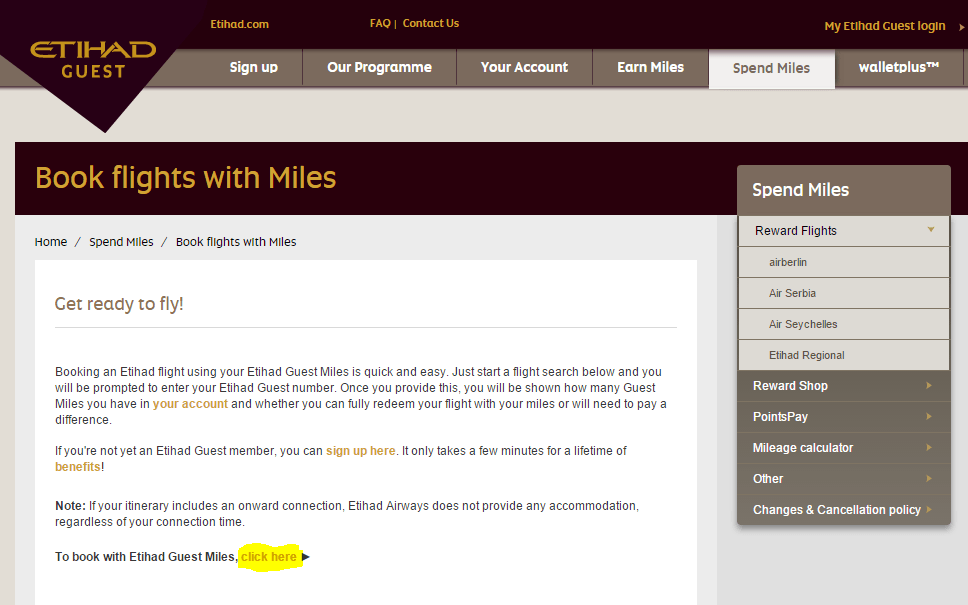Screen dimensions: 968x605
Task: Select Air Serbia in the sidebar
Action: click(x=844, y=293)
